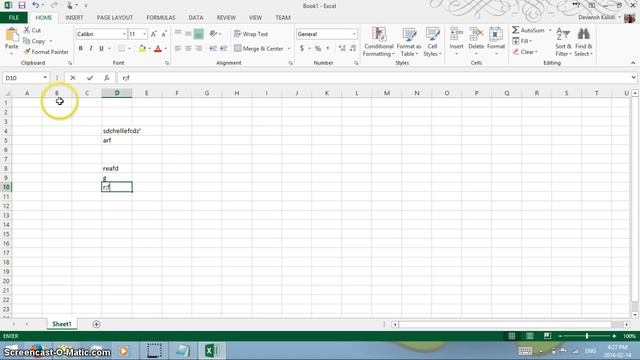Switch to PAGE LAYOUT tab
Viewport: 640px width, 360px height.
(x=115, y=18)
